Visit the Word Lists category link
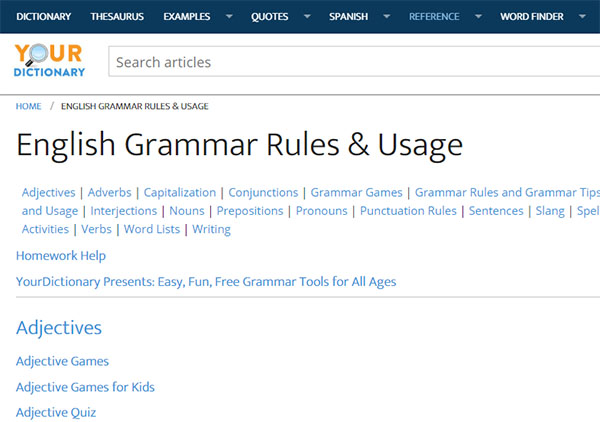The height and width of the screenshot is (422, 600). click(x=152, y=229)
